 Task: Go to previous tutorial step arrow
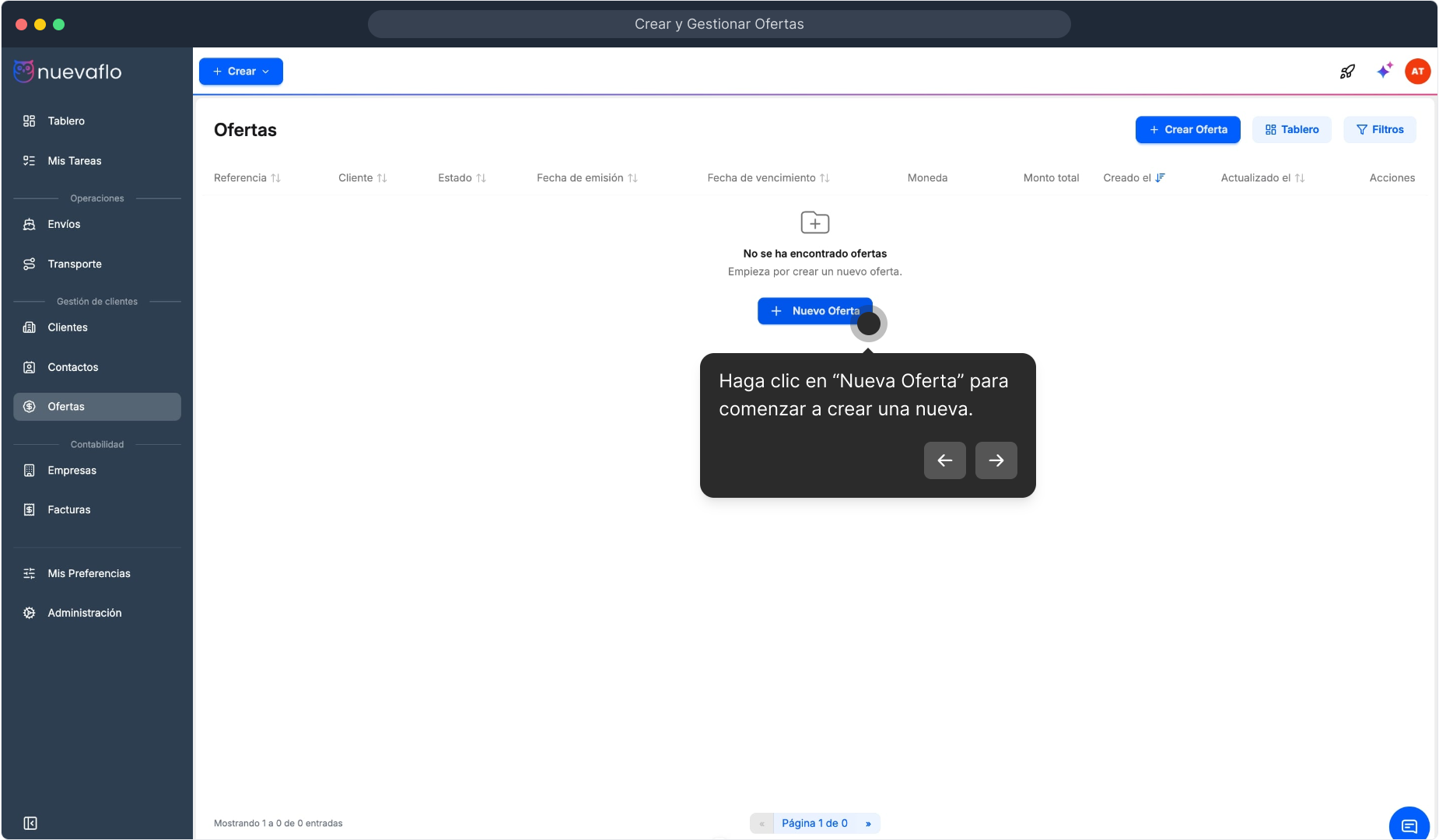tap(944, 460)
